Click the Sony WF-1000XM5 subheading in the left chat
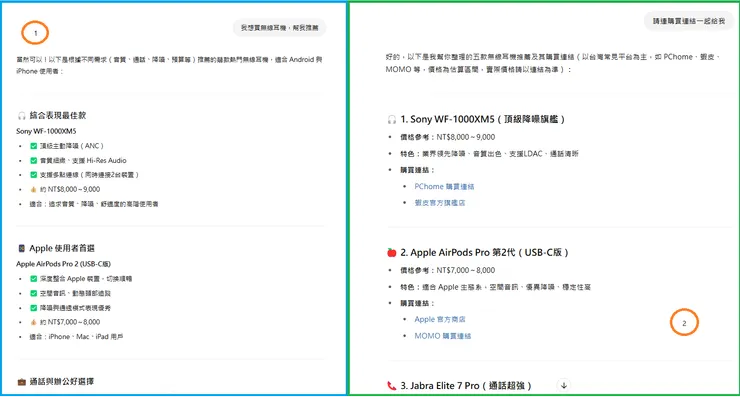The height and width of the screenshot is (408, 740). [46, 131]
